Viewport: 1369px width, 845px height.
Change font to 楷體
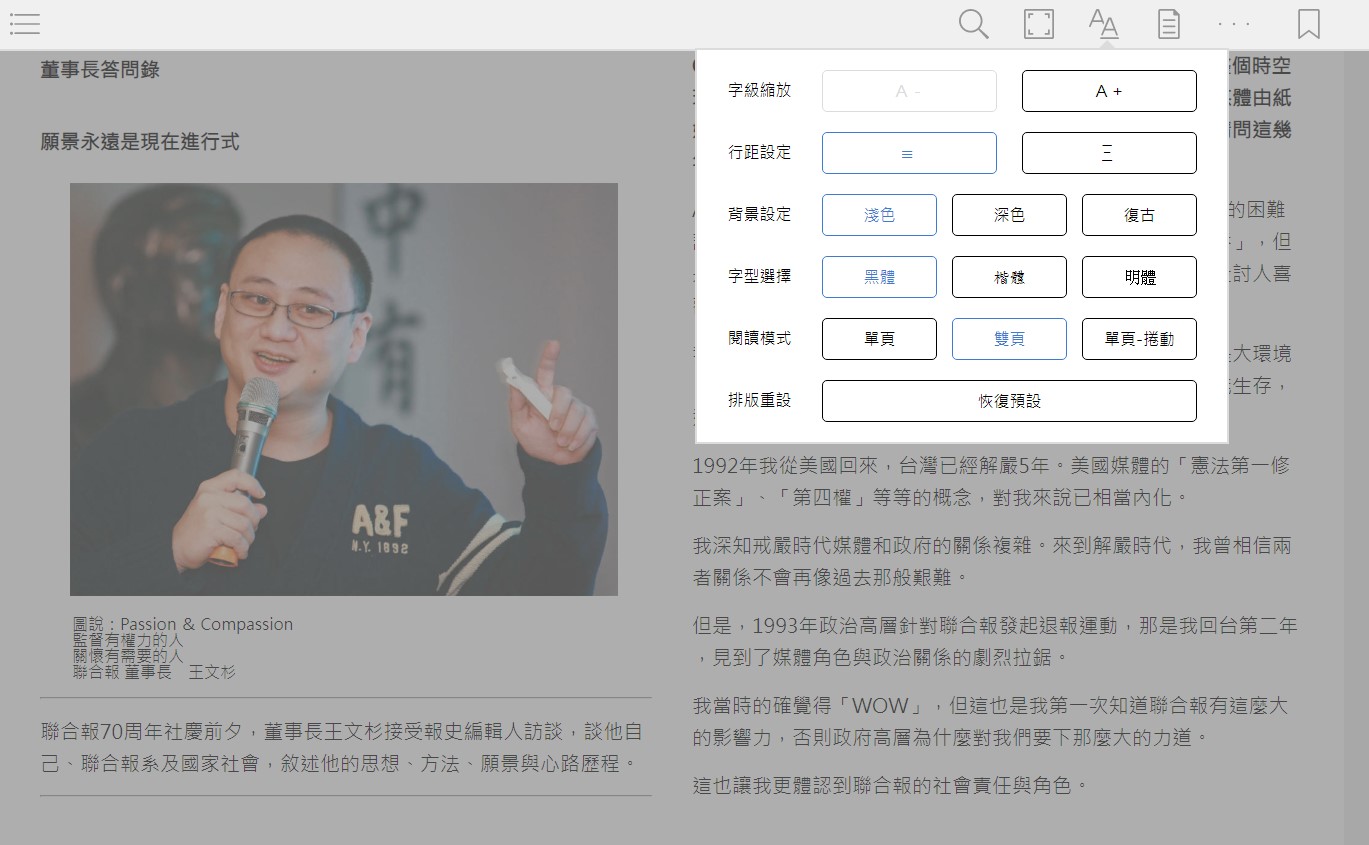tap(1009, 277)
